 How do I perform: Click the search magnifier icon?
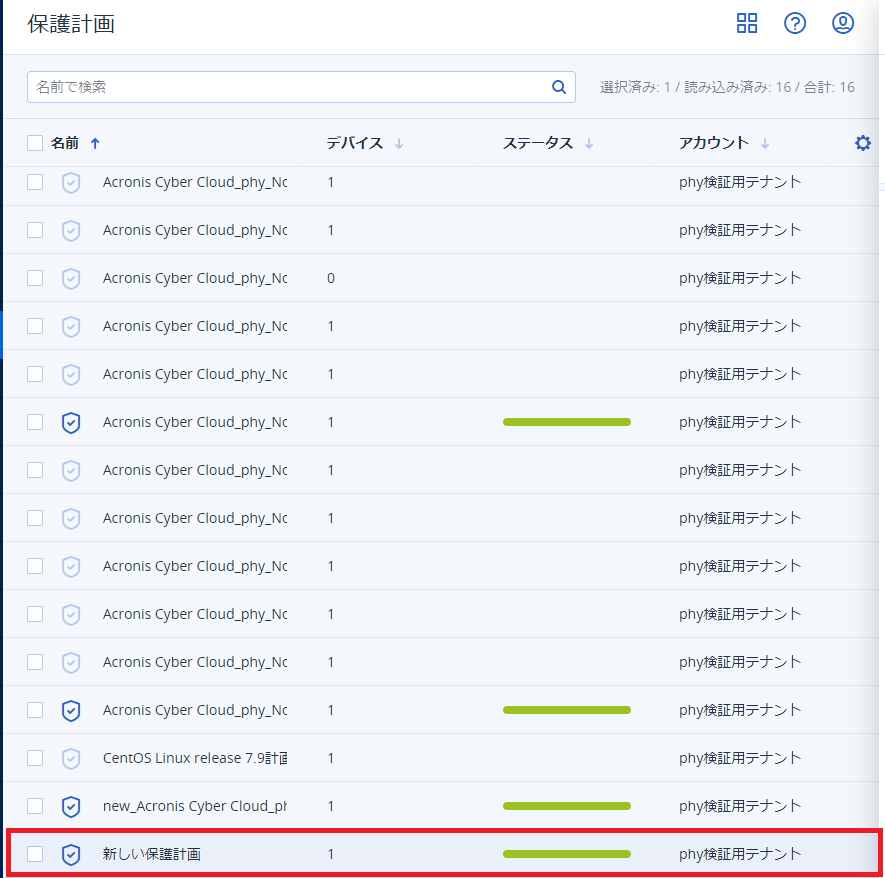pyautogui.click(x=559, y=87)
